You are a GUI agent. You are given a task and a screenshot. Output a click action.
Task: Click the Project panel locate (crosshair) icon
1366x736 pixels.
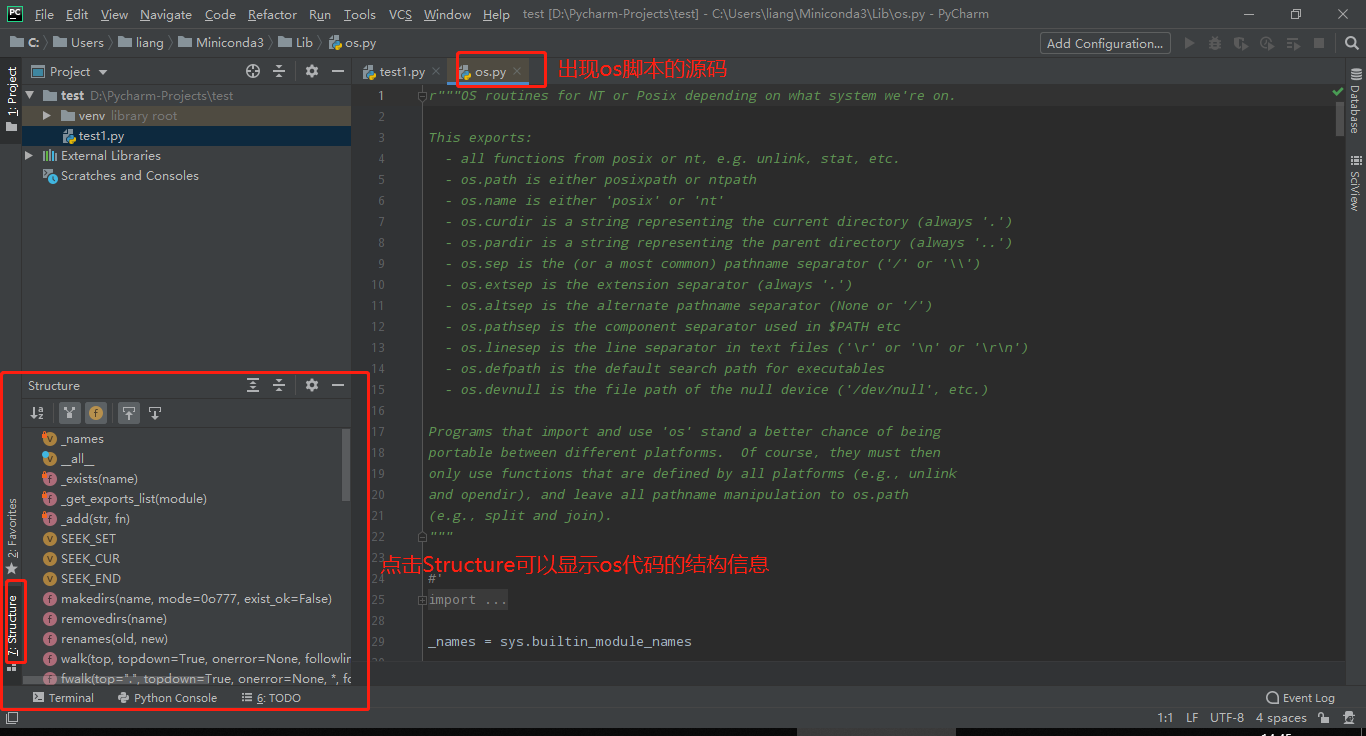pyautogui.click(x=253, y=71)
